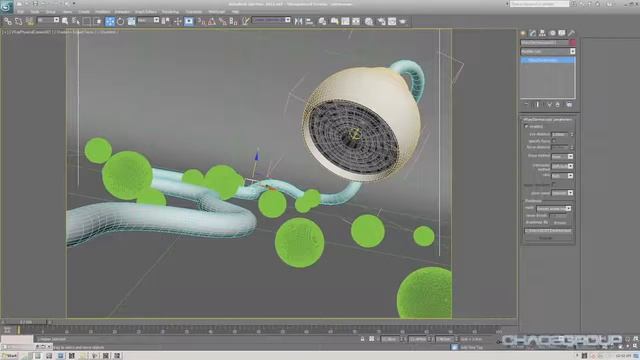Toggle Keyboard Shortcut Override
The width and height of the screenshot is (640, 360).
pyautogui.click(x=189, y=21)
